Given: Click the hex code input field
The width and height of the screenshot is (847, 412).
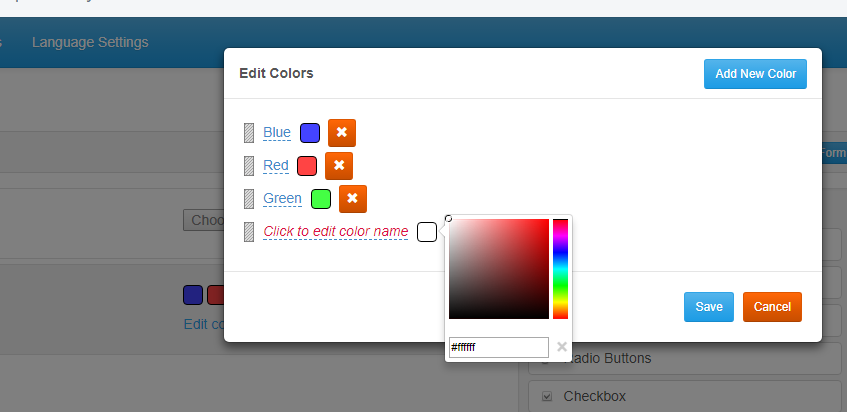Looking at the screenshot, I should point(499,347).
